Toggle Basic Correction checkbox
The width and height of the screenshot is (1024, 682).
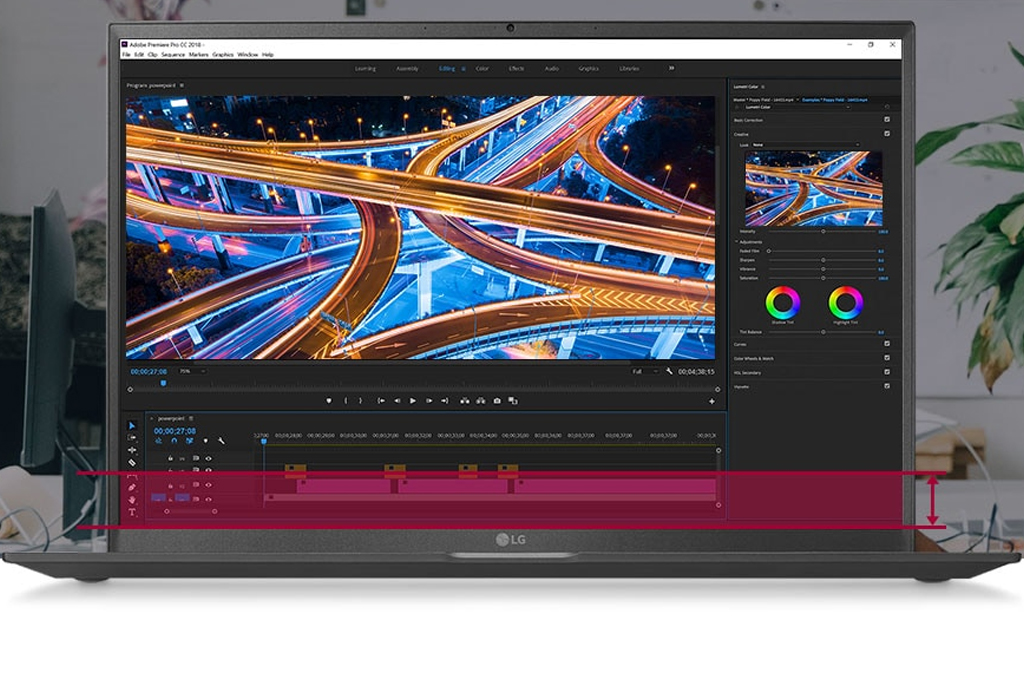click(x=887, y=120)
